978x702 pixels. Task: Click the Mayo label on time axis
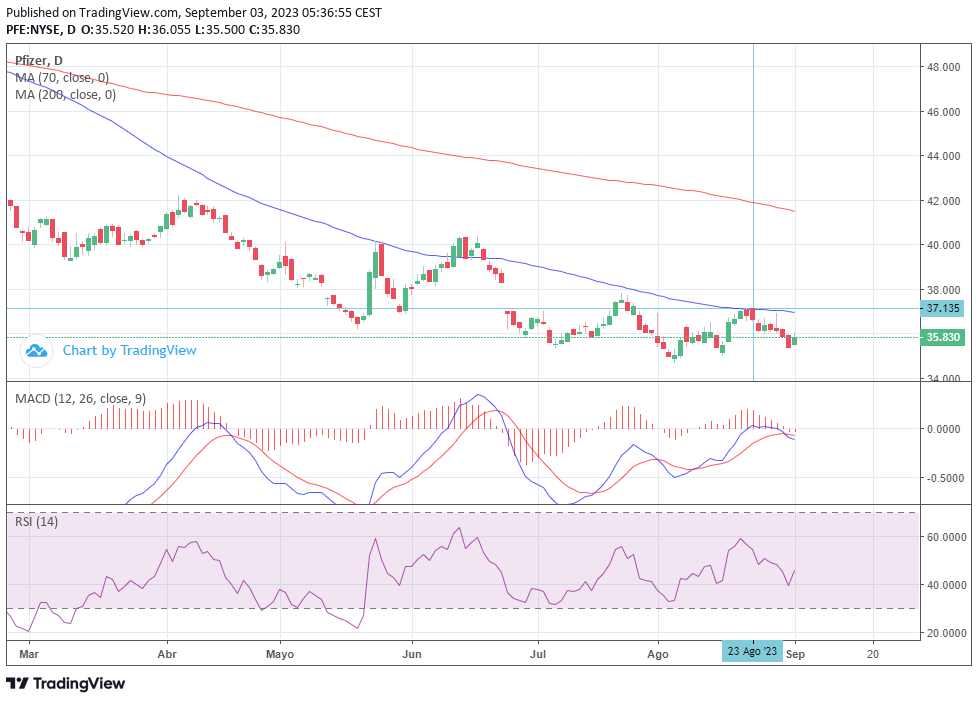pyautogui.click(x=279, y=654)
